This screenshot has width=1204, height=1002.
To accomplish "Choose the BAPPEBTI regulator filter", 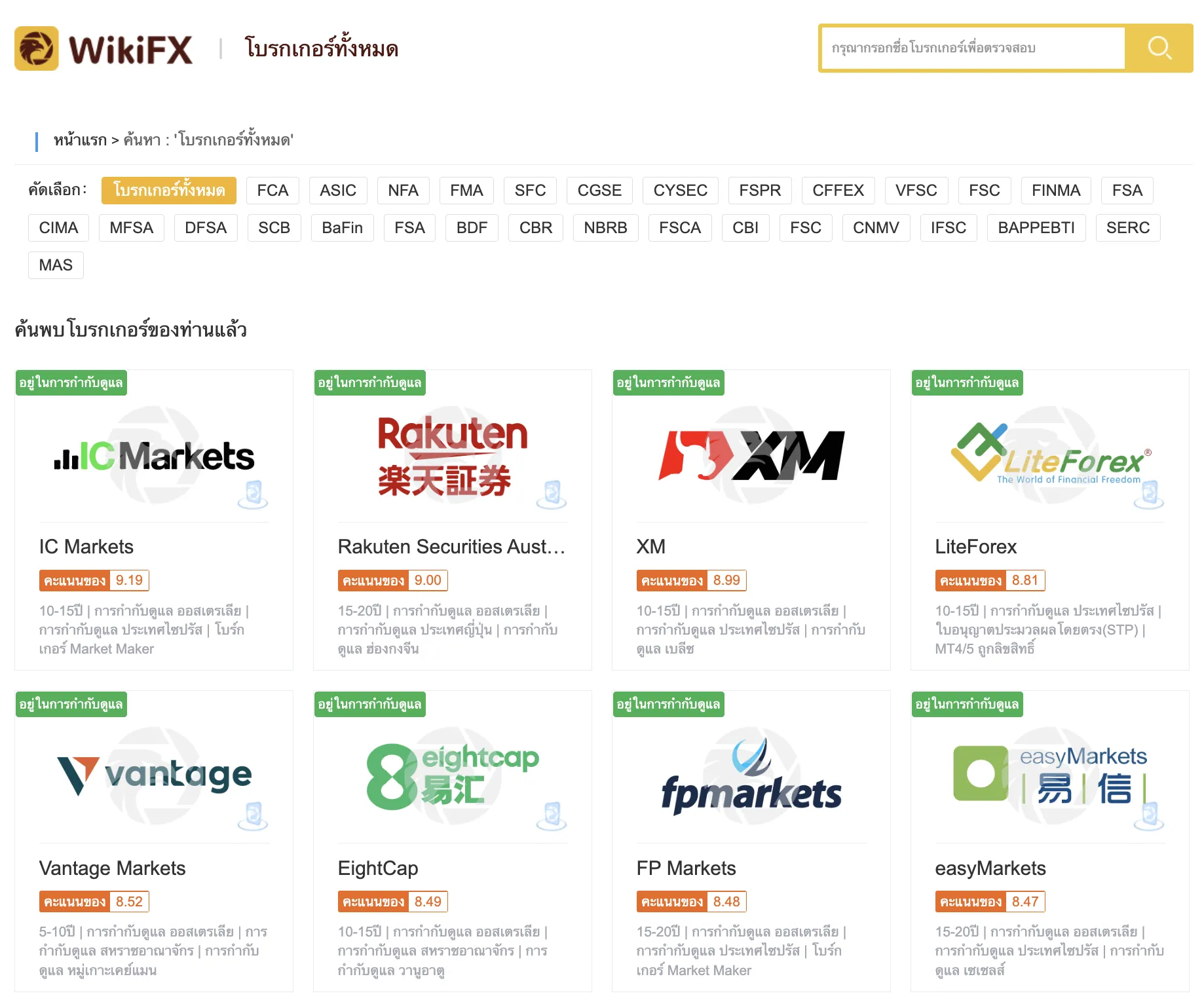I will [x=1036, y=228].
